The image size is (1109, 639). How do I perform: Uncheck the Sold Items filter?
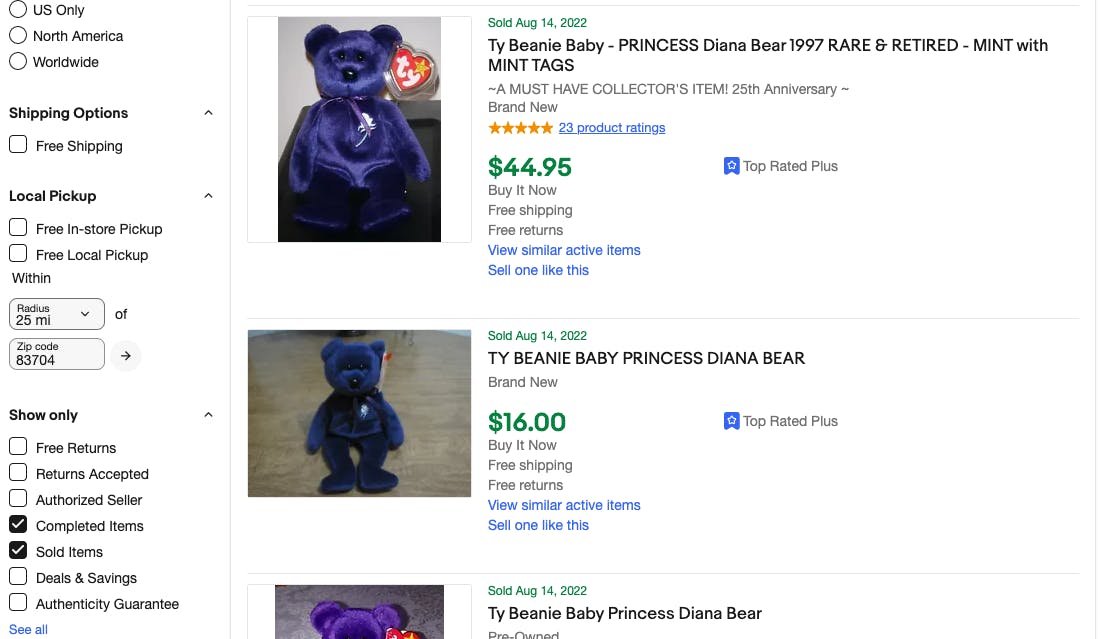pyautogui.click(x=18, y=551)
